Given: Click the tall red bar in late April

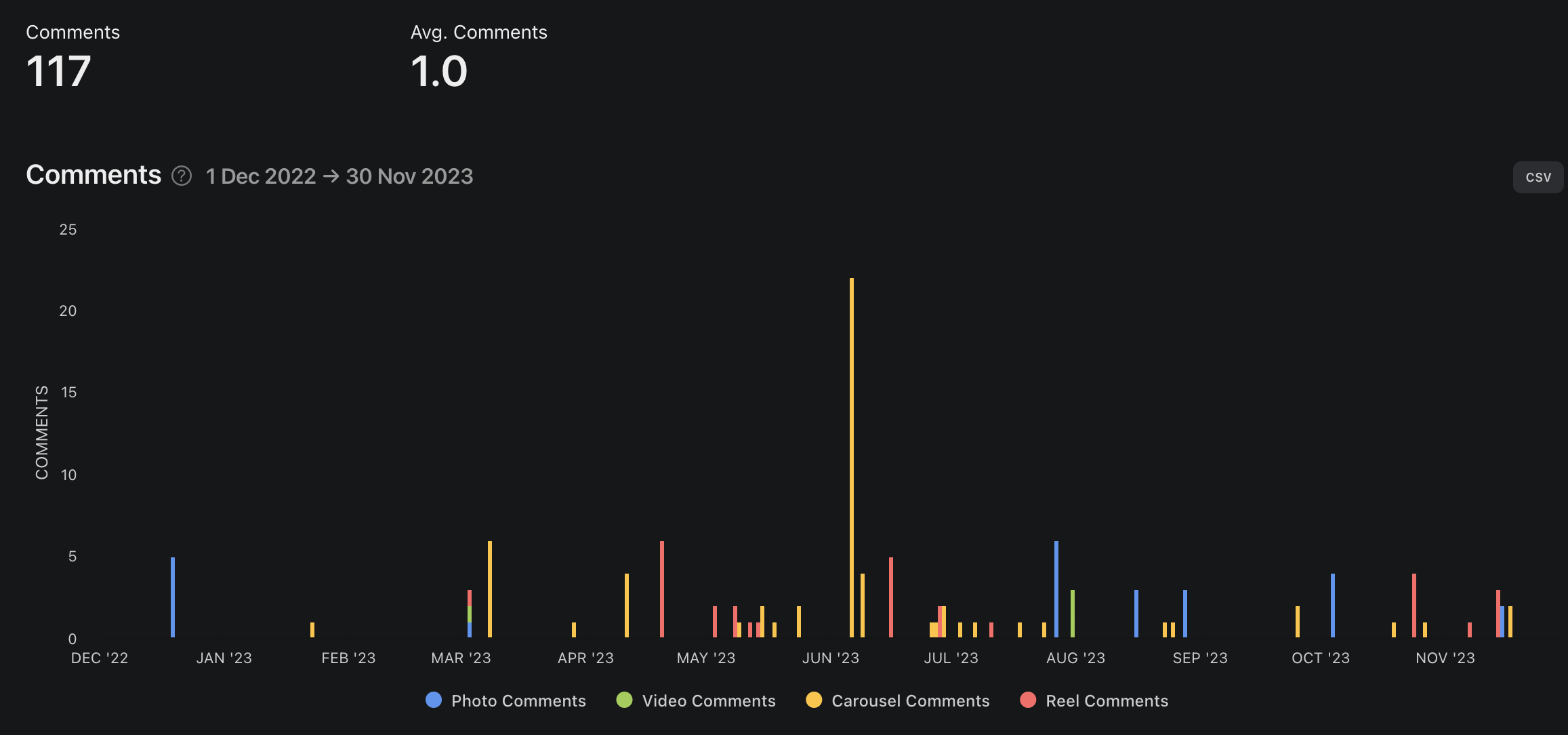Looking at the screenshot, I should pyautogui.click(x=662, y=589).
